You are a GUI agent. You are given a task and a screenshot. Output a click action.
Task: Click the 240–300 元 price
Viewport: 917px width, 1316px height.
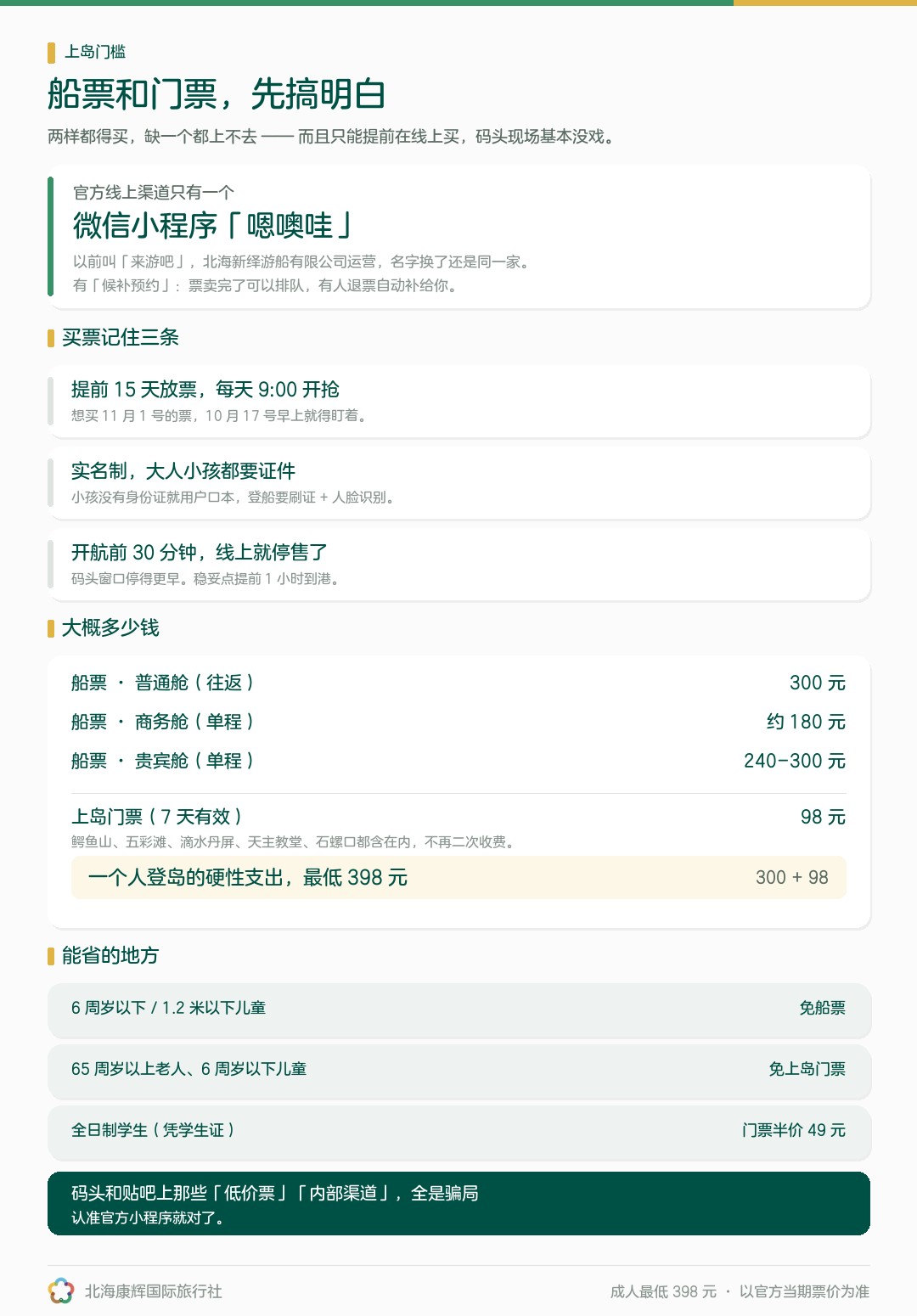pyautogui.click(x=795, y=761)
